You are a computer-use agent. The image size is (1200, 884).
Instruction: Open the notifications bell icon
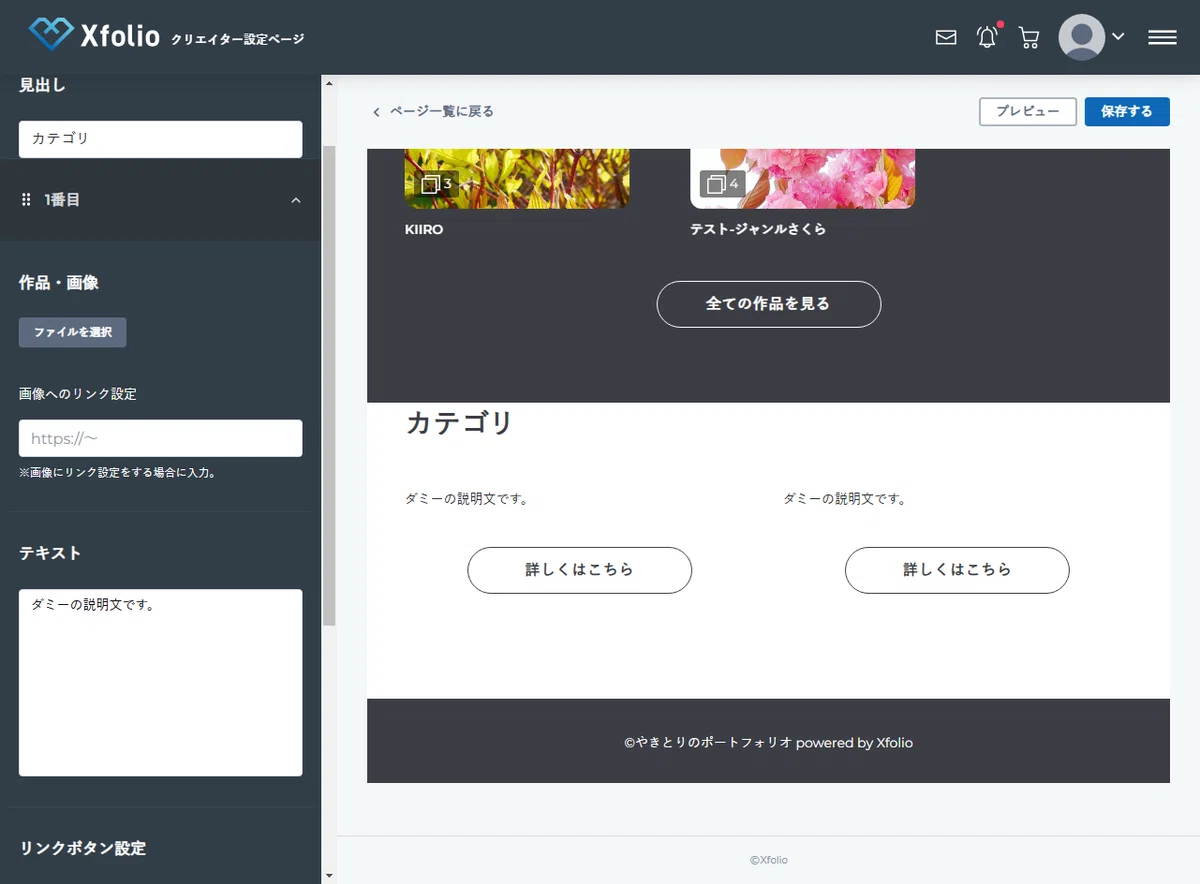987,38
